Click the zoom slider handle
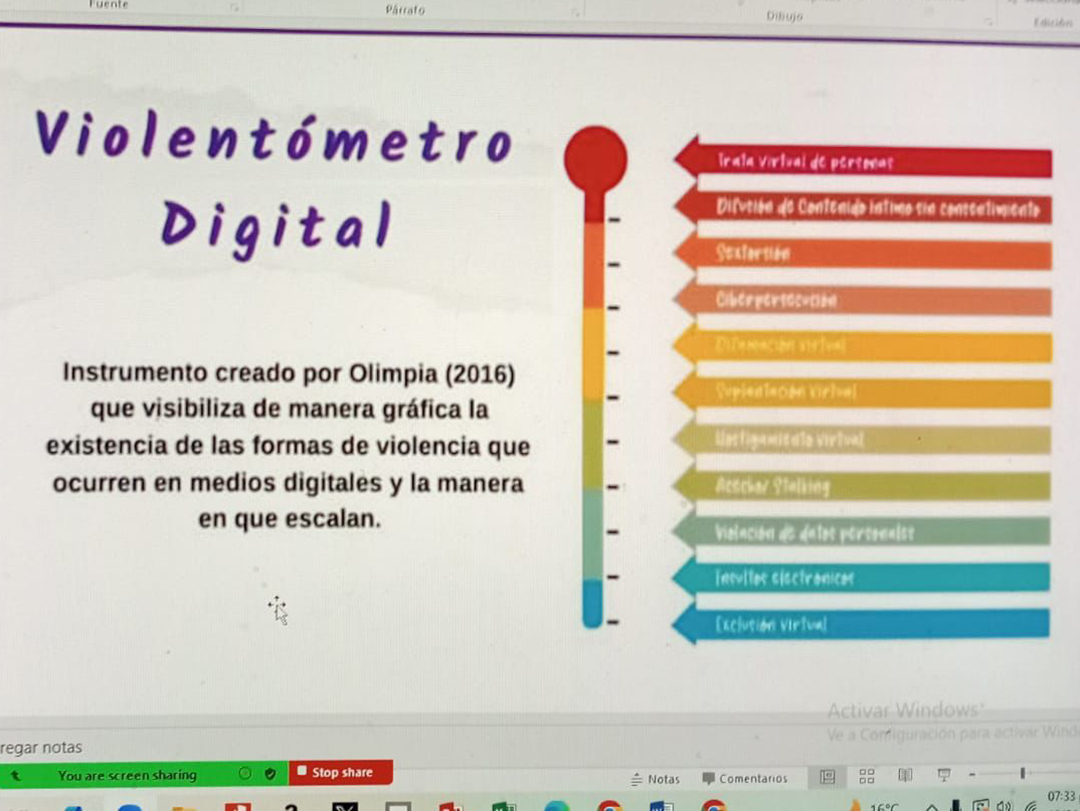The width and height of the screenshot is (1080, 811). [1022, 773]
